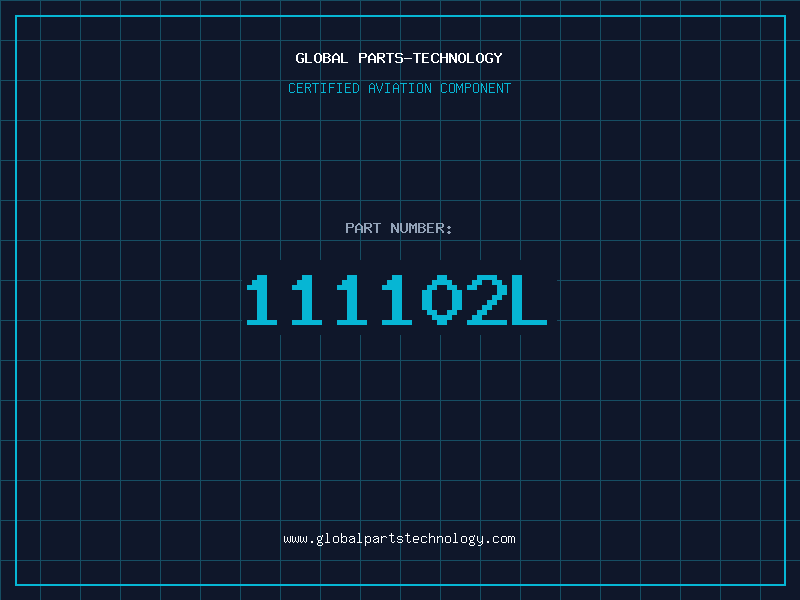
Task: Click the GLOBAL PARTS-TECHNOLOGY heading
Action: [399, 58]
